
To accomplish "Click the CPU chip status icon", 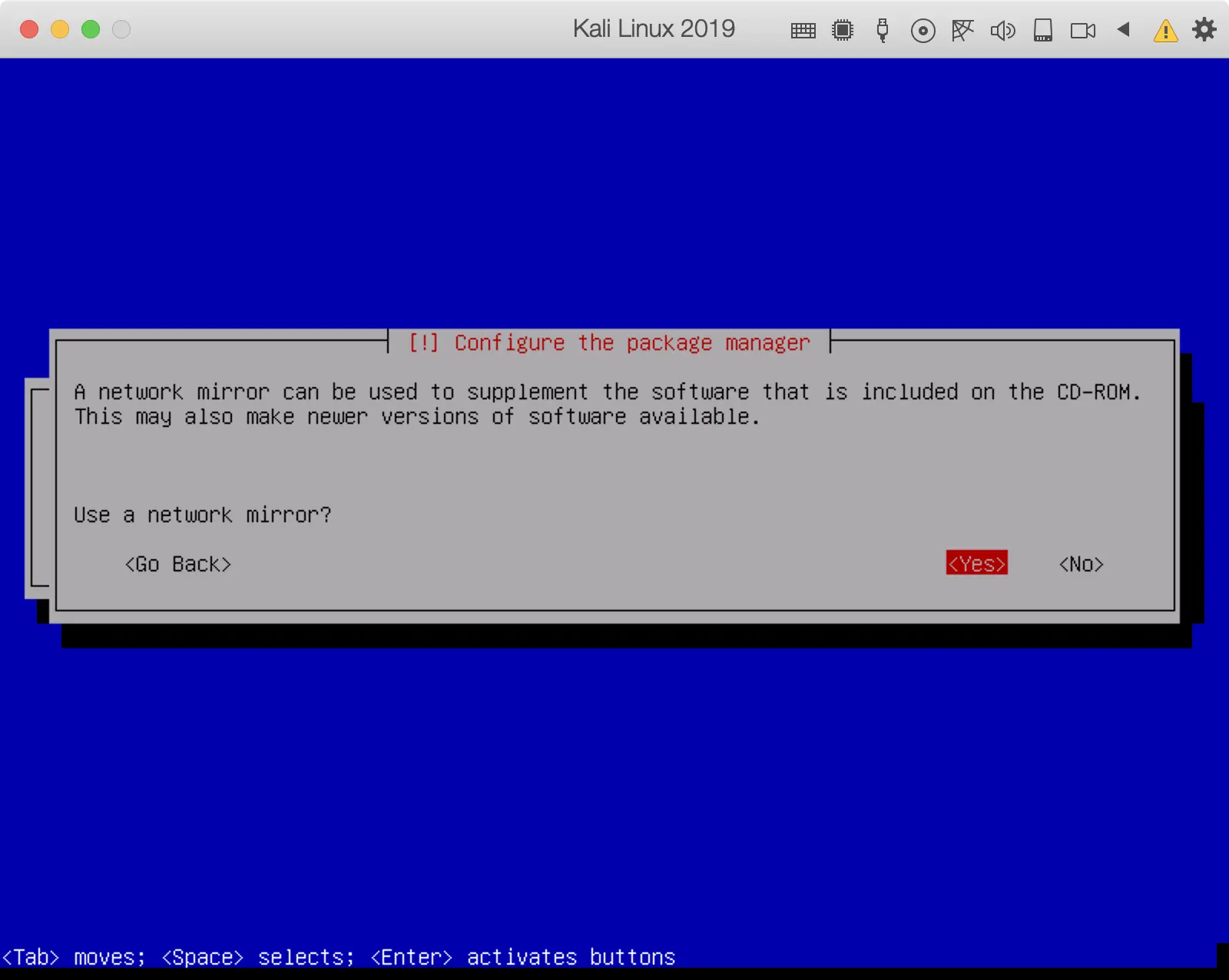I will point(843,30).
